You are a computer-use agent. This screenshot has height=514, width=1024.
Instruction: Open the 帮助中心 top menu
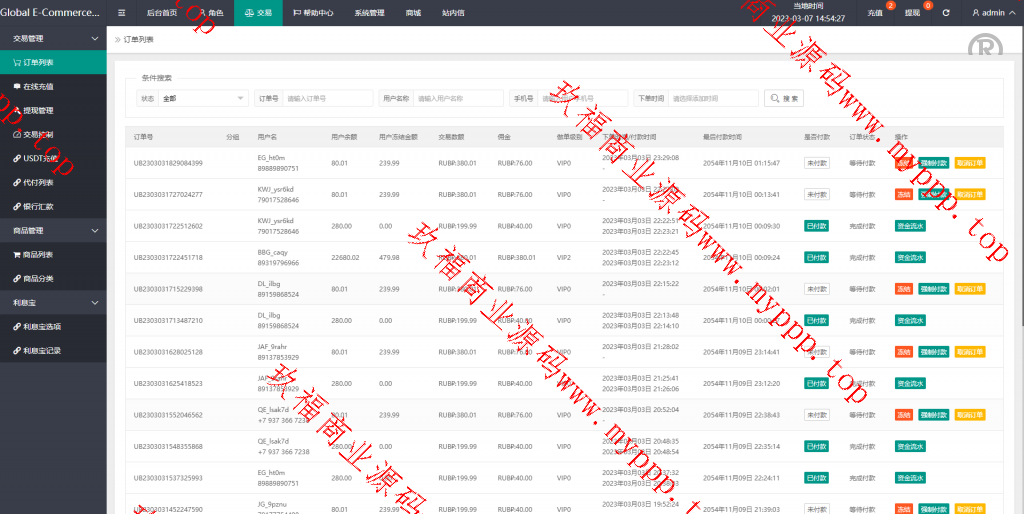(x=312, y=13)
